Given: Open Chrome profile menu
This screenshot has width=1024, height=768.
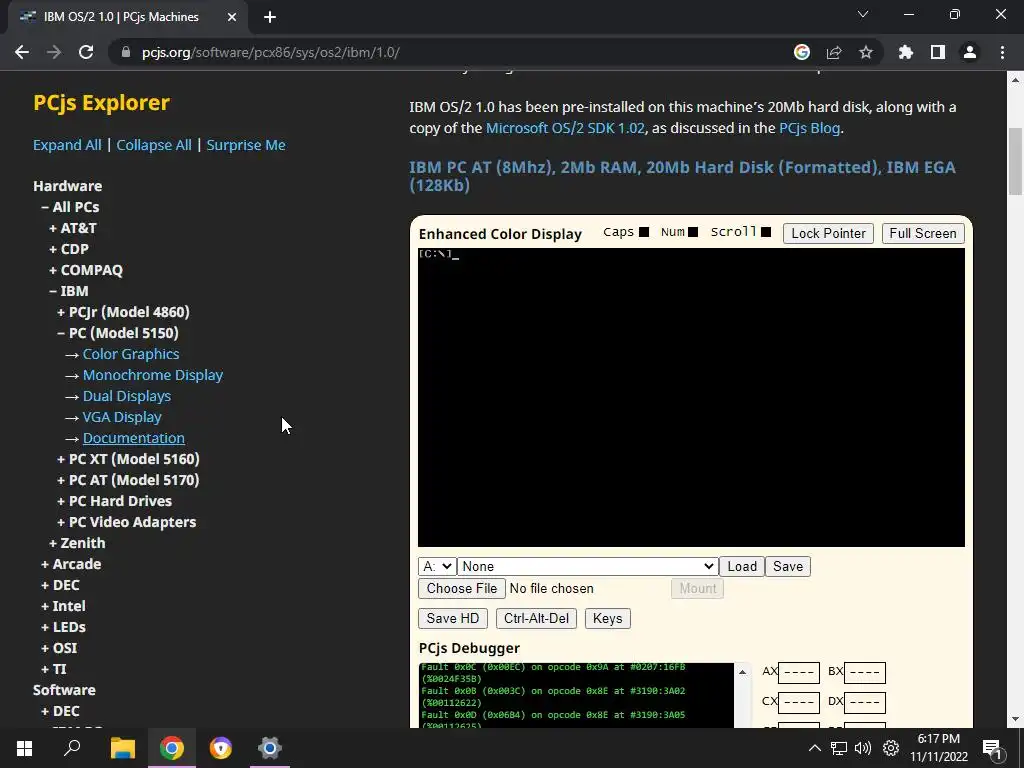Looking at the screenshot, I should click(x=970, y=52).
